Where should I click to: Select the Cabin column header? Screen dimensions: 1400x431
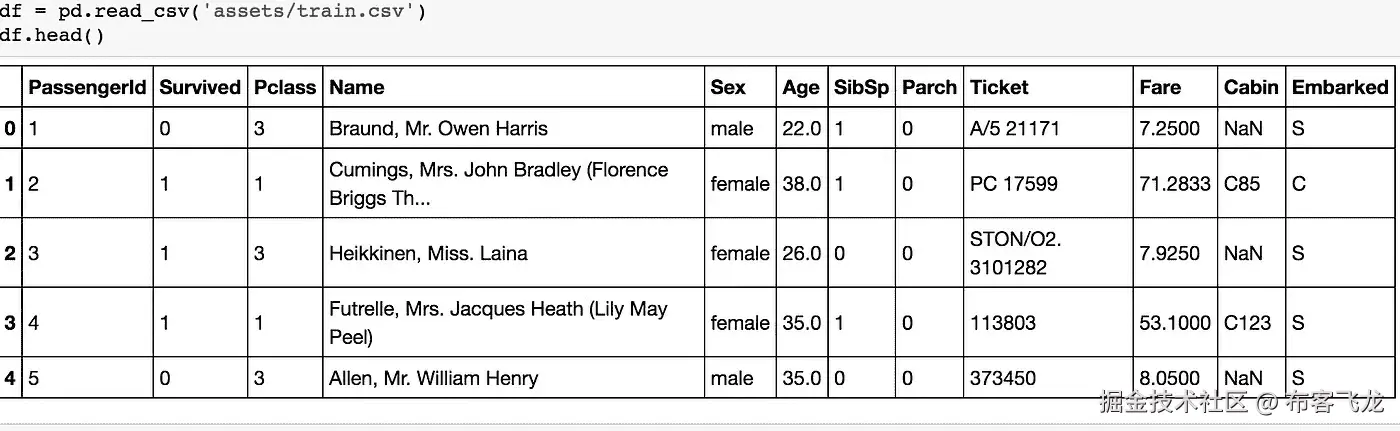coord(1251,87)
